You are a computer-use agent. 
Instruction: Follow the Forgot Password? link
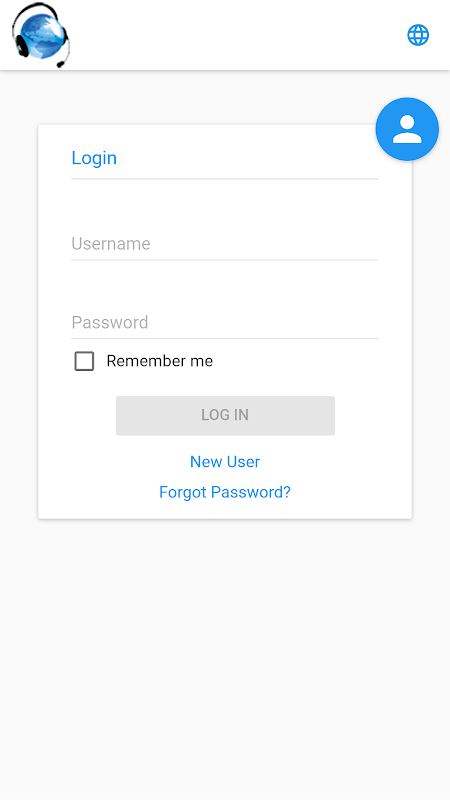[x=224, y=492]
